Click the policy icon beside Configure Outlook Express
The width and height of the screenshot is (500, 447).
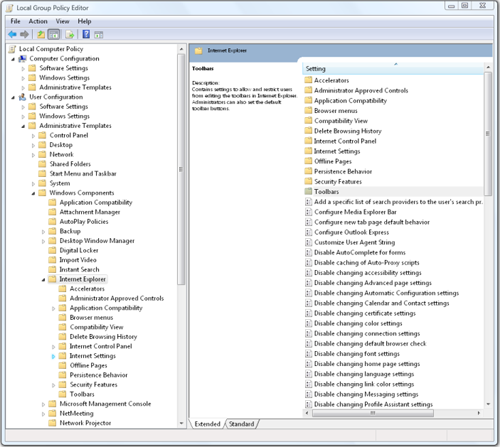click(308, 232)
